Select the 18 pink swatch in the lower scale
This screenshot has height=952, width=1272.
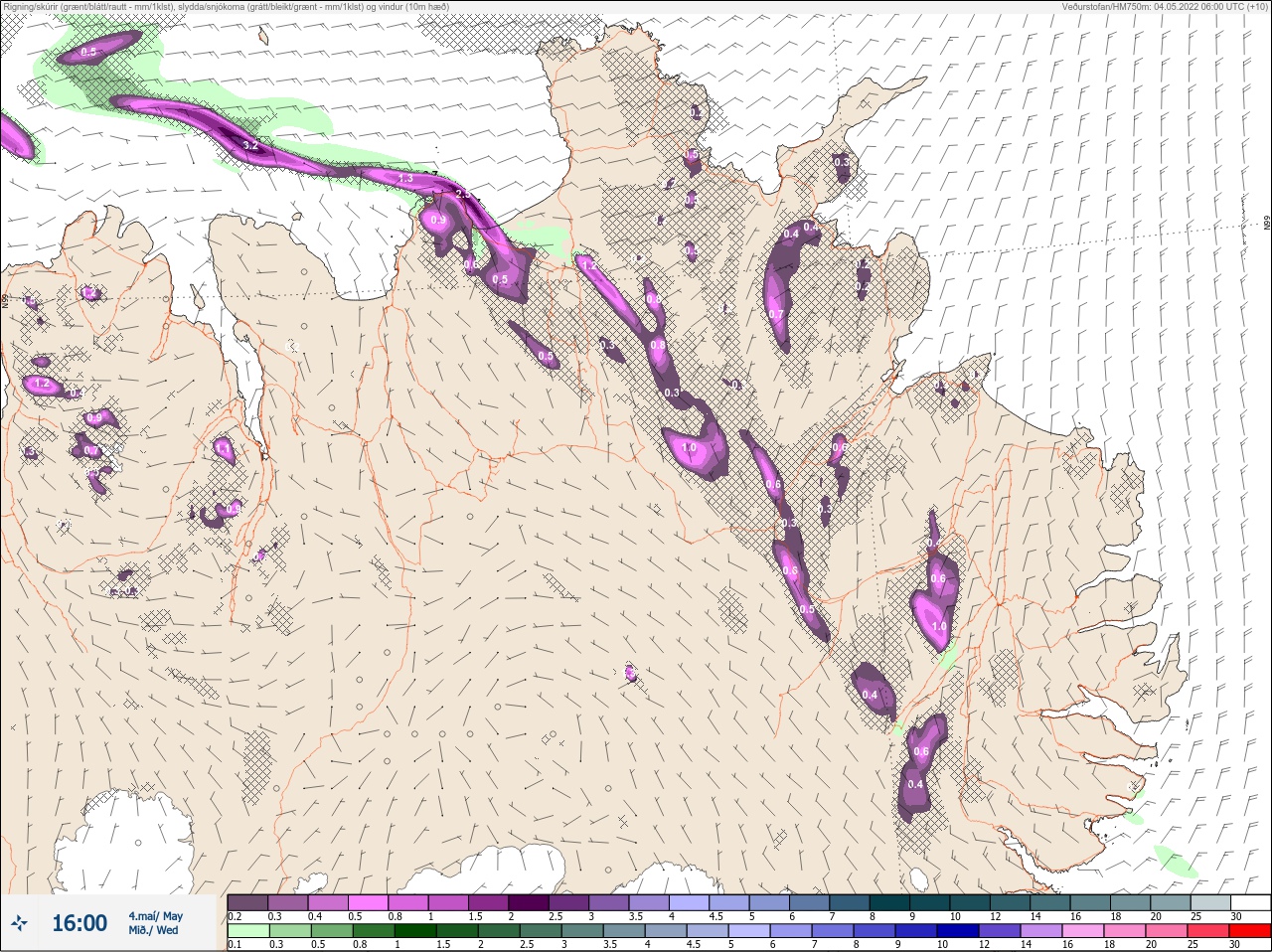pyautogui.click(x=1124, y=931)
